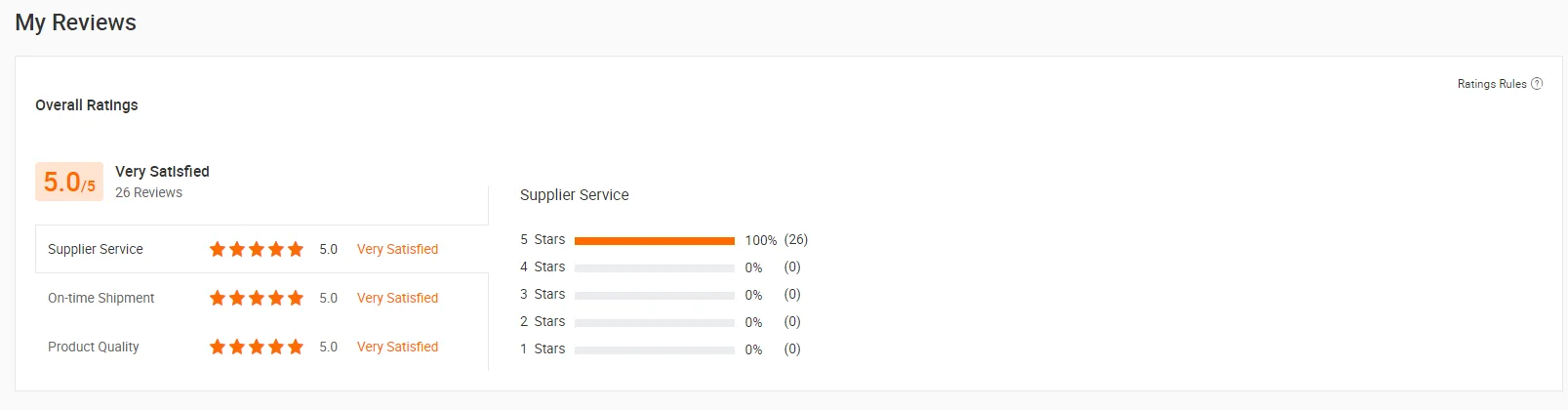This screenshot has width=1568, height=410.
Task: Click Very Satisfied label beside Product Quality
Action: (397, 347)
